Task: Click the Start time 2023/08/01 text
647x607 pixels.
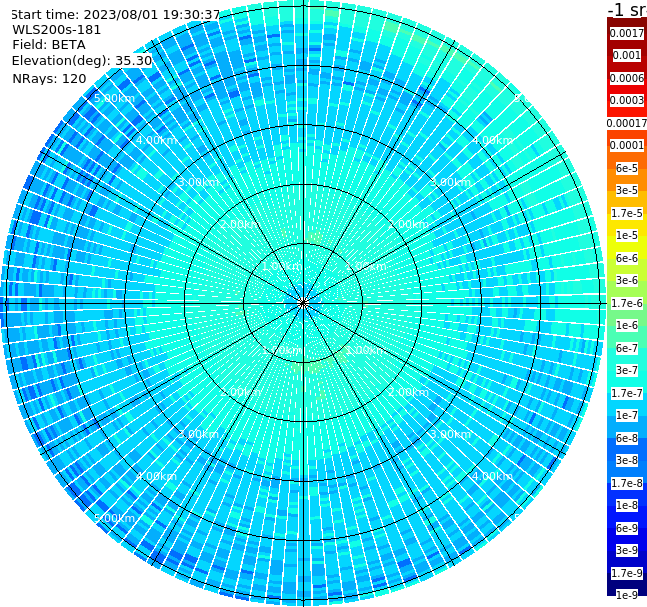Action: [x=115, y=15]
